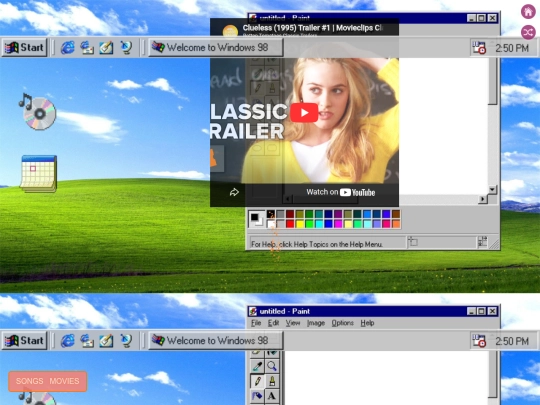Click the SONGS link

[29, 381]
